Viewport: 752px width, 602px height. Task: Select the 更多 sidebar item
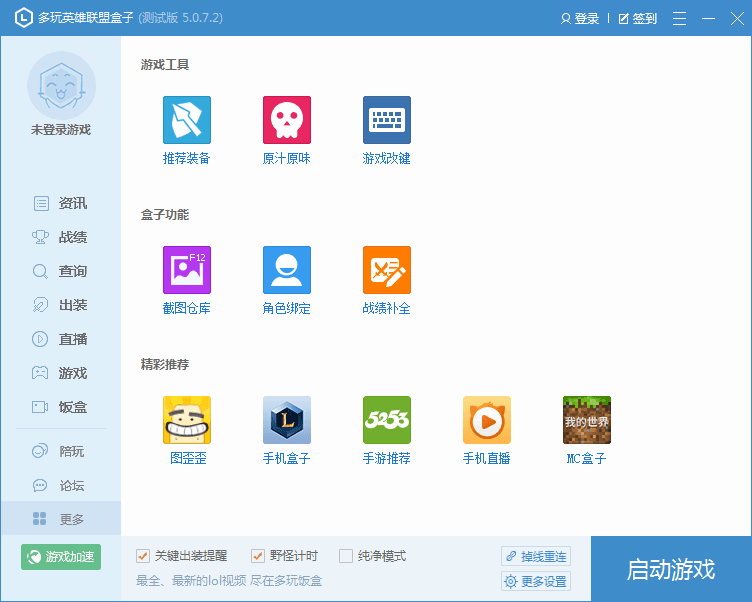pos(61,519)
